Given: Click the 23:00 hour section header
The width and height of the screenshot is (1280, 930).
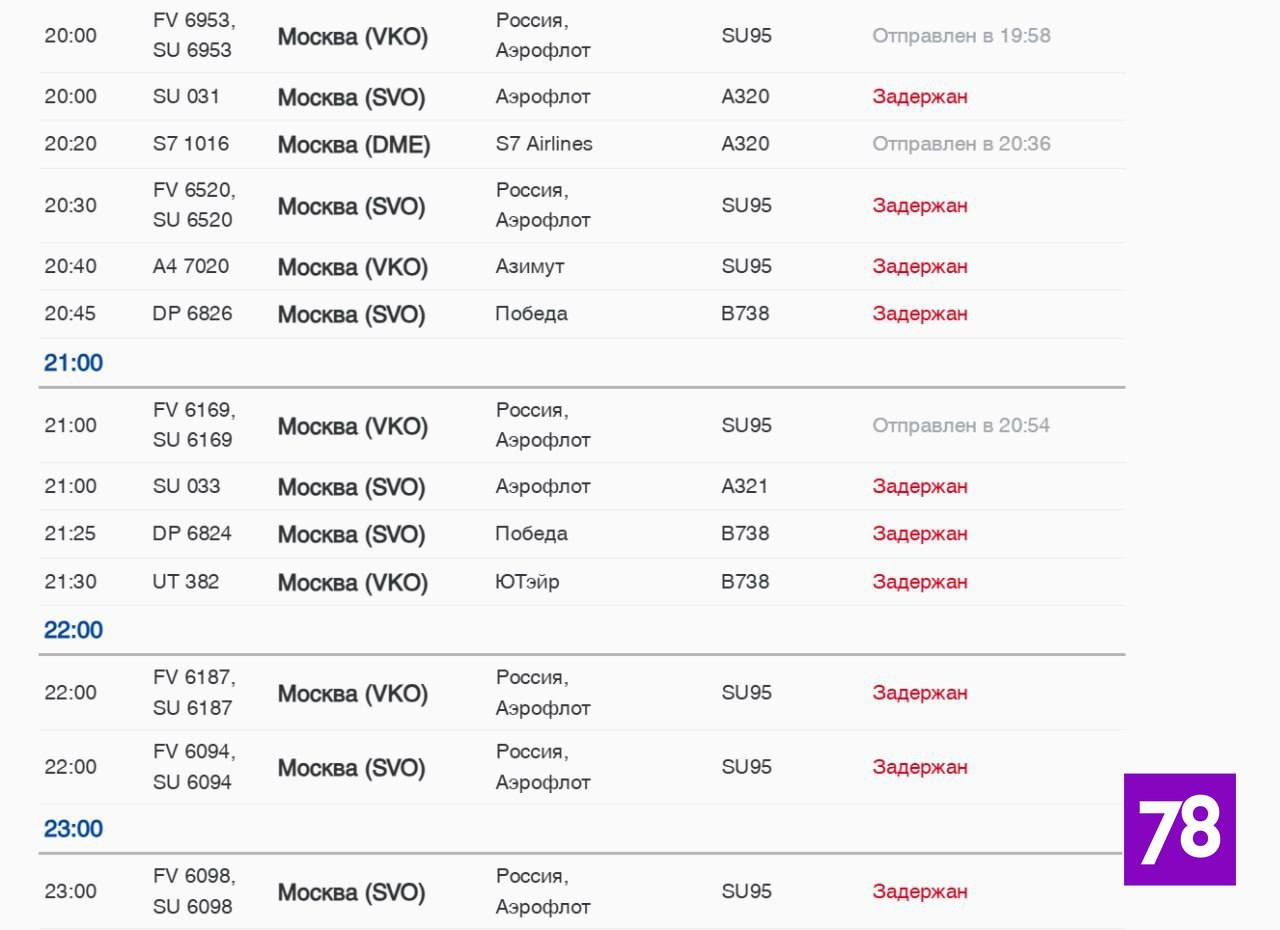Looking at the screenshot, I should (x=73, y=829).
